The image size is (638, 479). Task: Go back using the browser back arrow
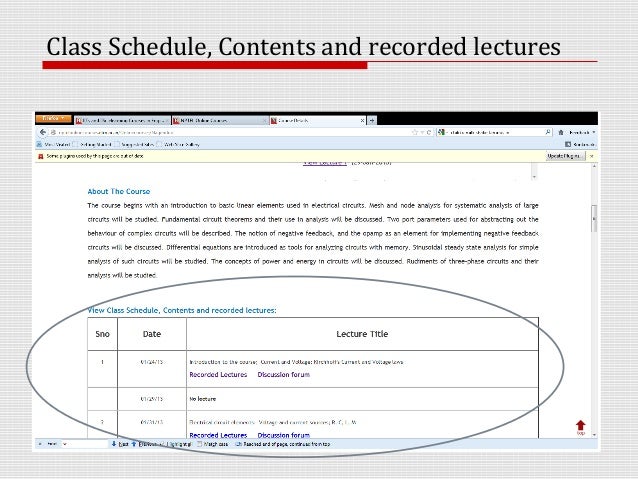point(43,132)
